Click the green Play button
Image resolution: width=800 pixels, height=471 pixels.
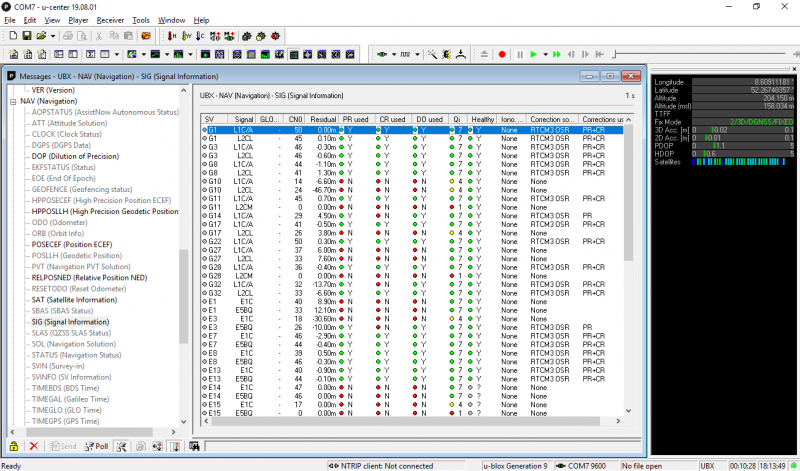point(534,54)
